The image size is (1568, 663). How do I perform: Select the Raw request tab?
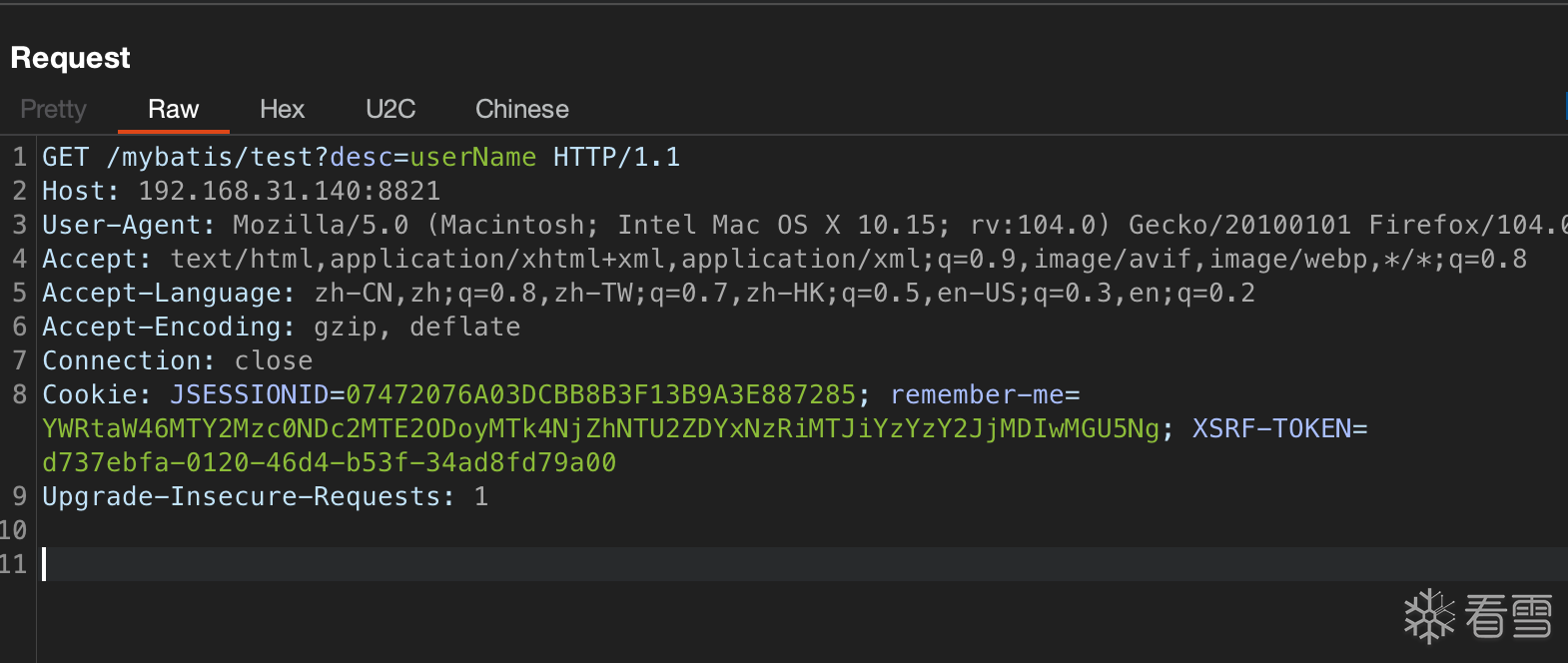click(174, 109)
